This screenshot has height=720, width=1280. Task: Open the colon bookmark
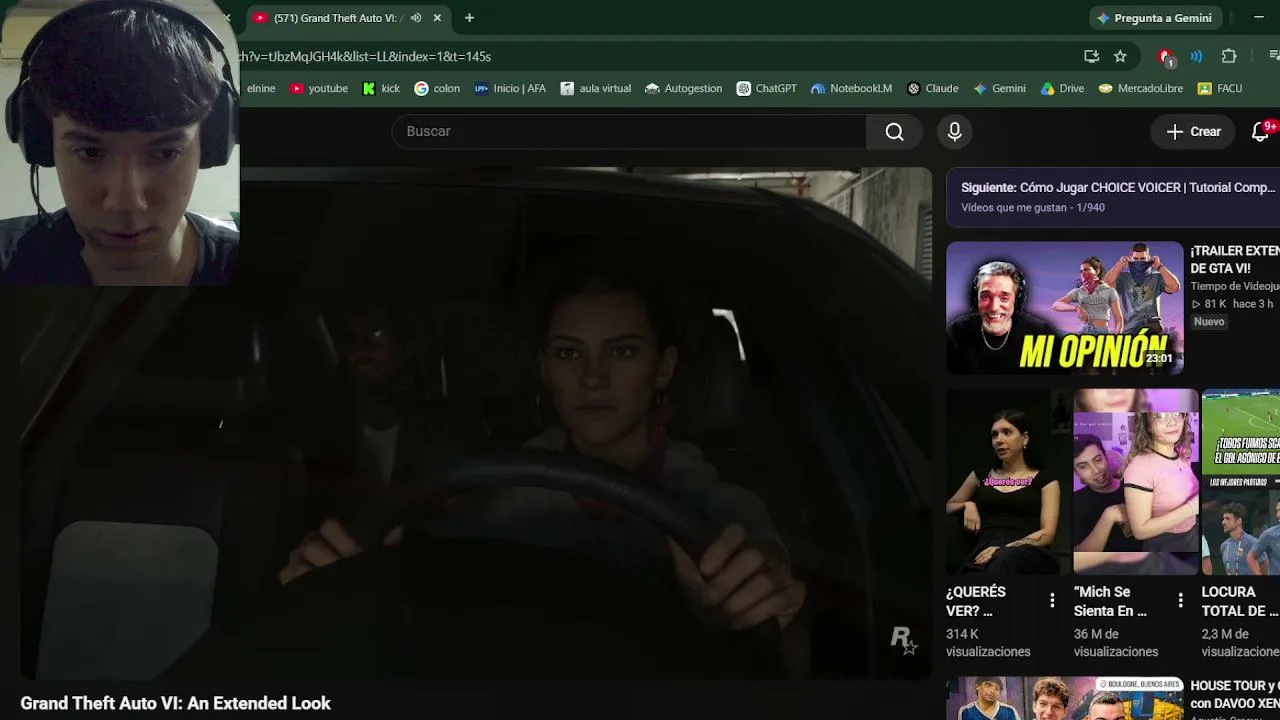point(437,88)
